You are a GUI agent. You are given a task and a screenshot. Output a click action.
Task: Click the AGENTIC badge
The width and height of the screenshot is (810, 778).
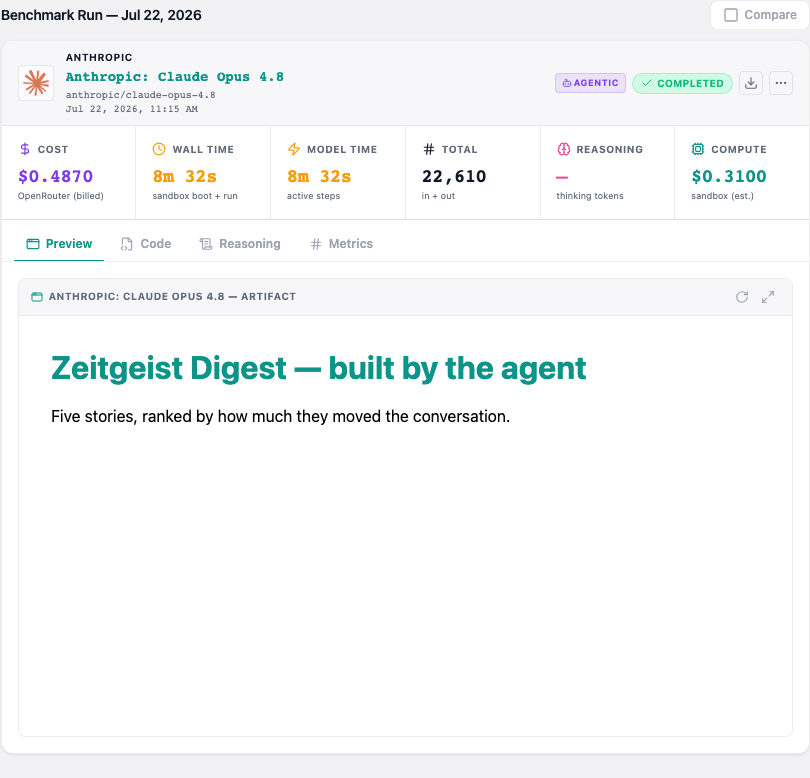tap(590, 83)
